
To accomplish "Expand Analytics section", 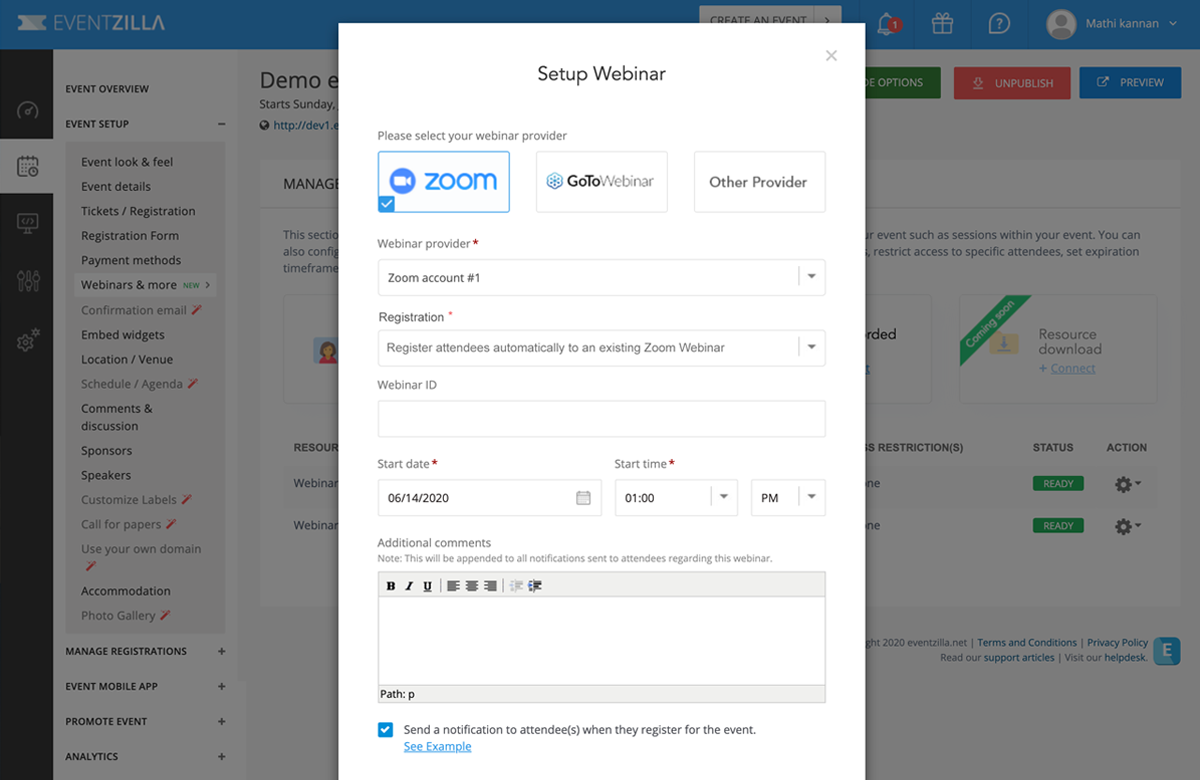I will point(221,757).
